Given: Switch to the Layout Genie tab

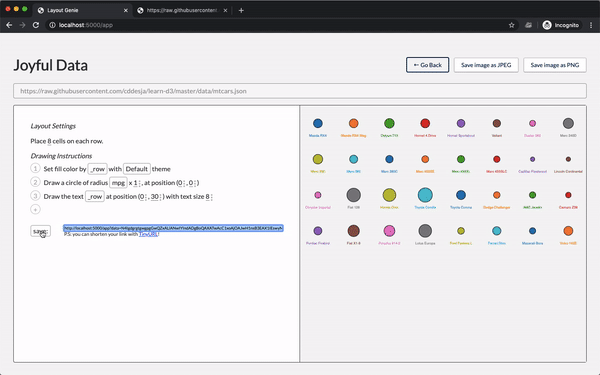Looking at the screenshot, I should point(82,10).
